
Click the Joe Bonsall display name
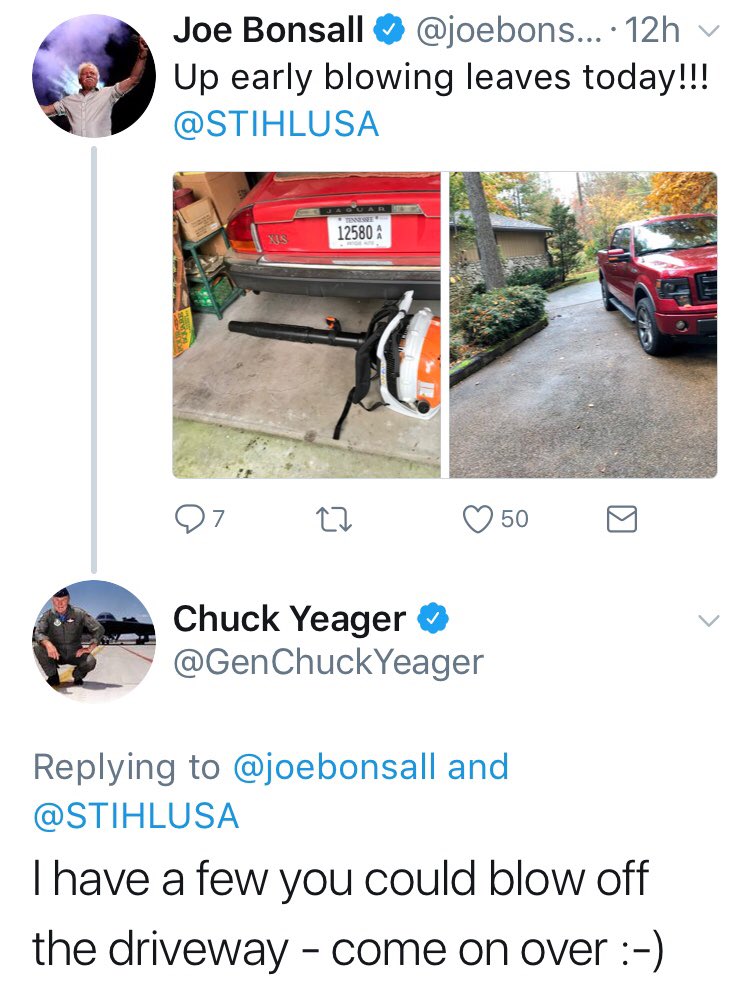coord(269,30)
